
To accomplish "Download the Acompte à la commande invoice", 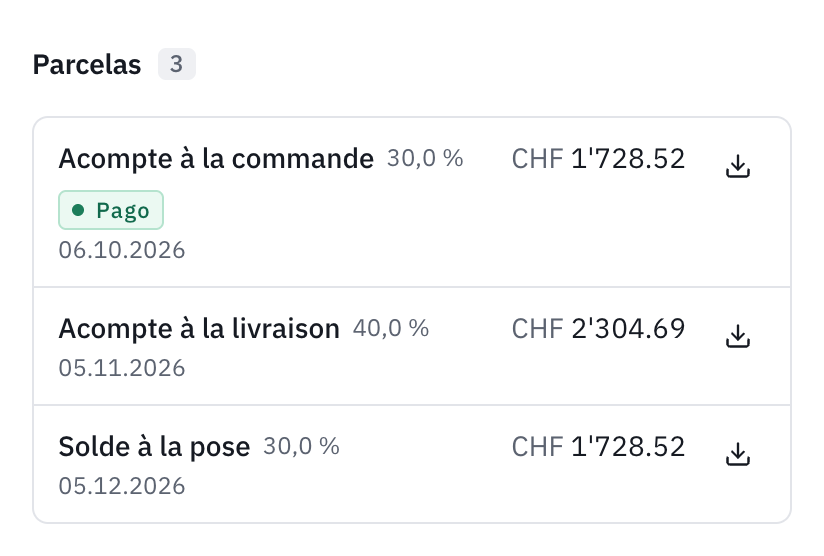I will click(x=738, y=166).
